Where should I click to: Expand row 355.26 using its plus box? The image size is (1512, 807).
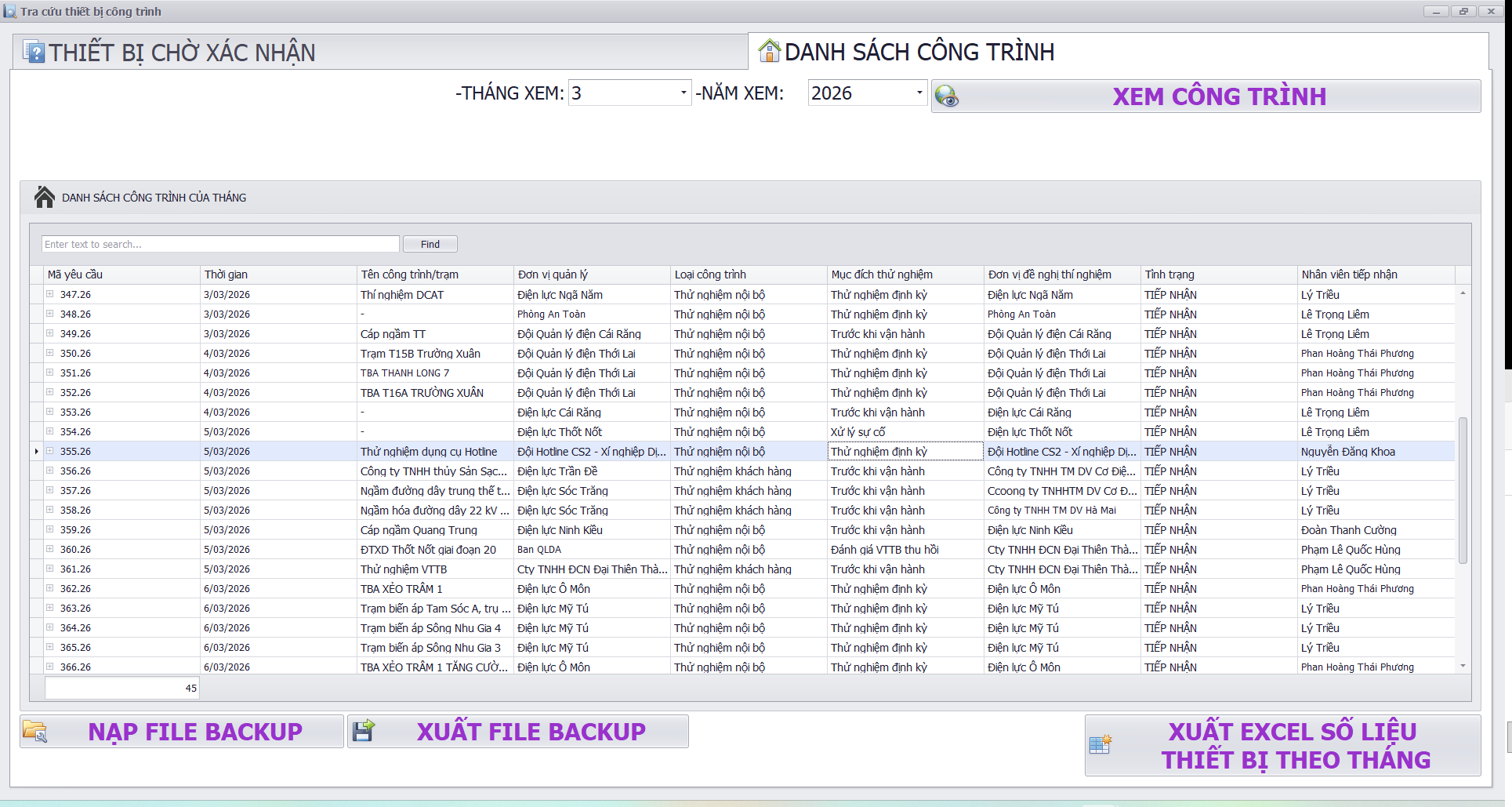pos(49,451)
